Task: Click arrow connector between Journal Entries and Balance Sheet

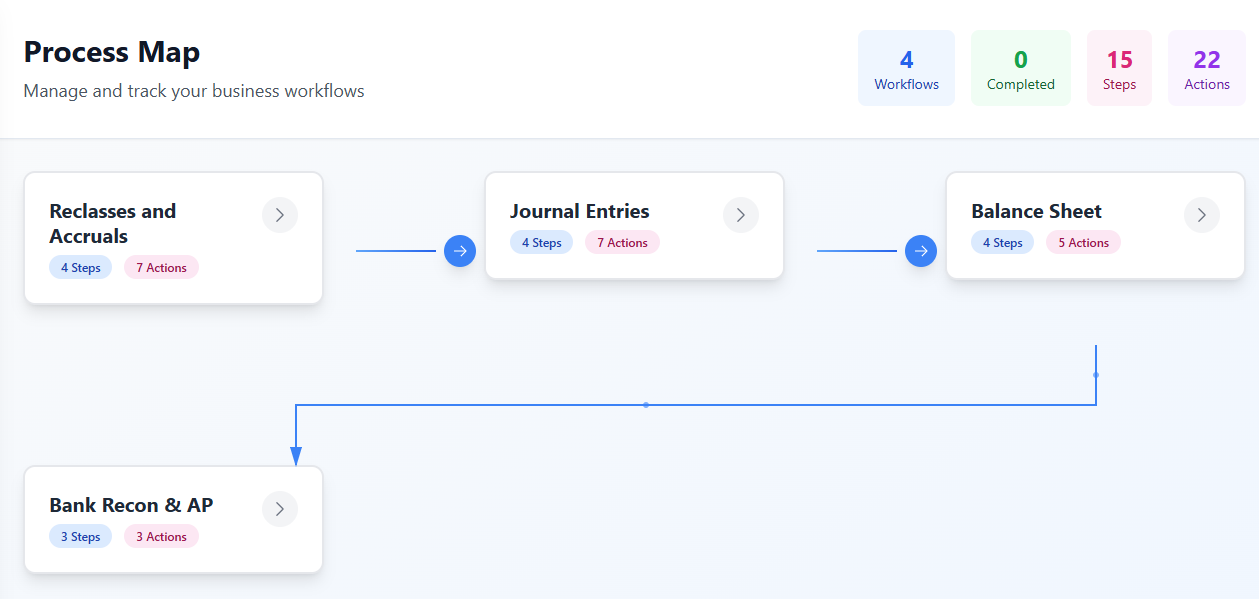Action: (x=921, y=251)
